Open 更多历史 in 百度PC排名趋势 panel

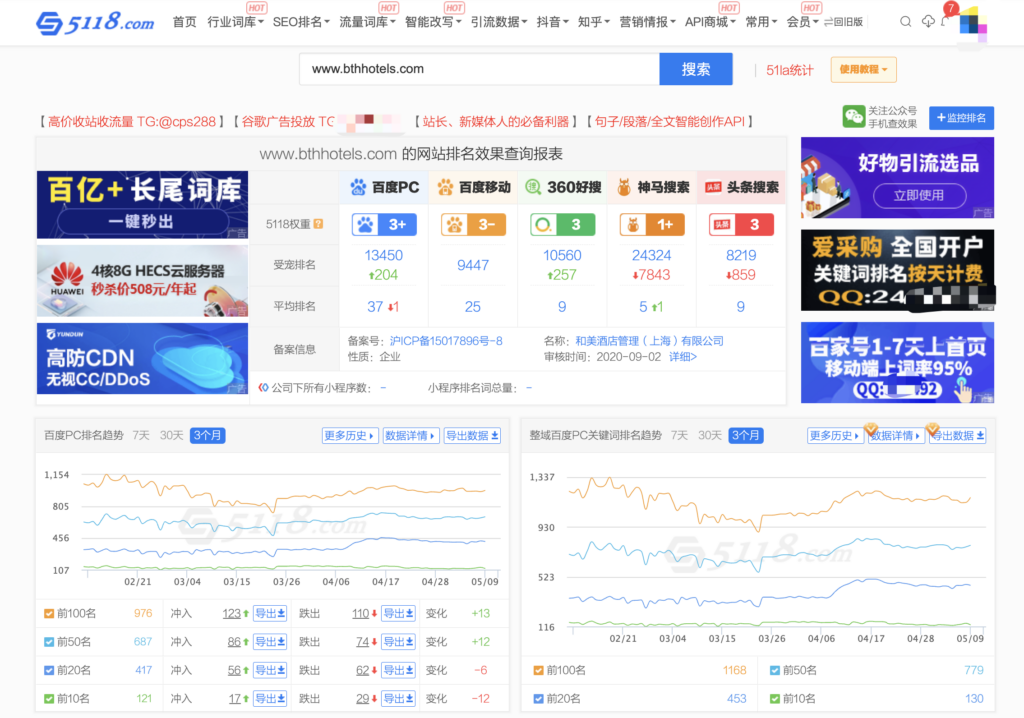pos(349,436)
